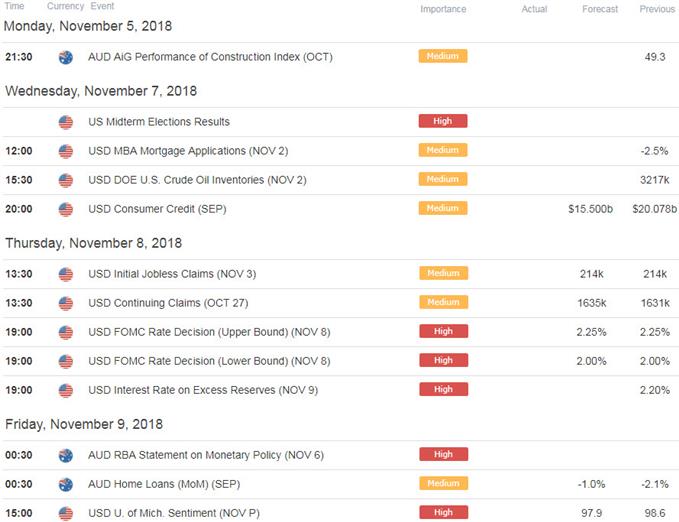Click US flag beside Consumer Credit (SEP)
Viewport: 679px width, 522px height.
tap(66, 209)
